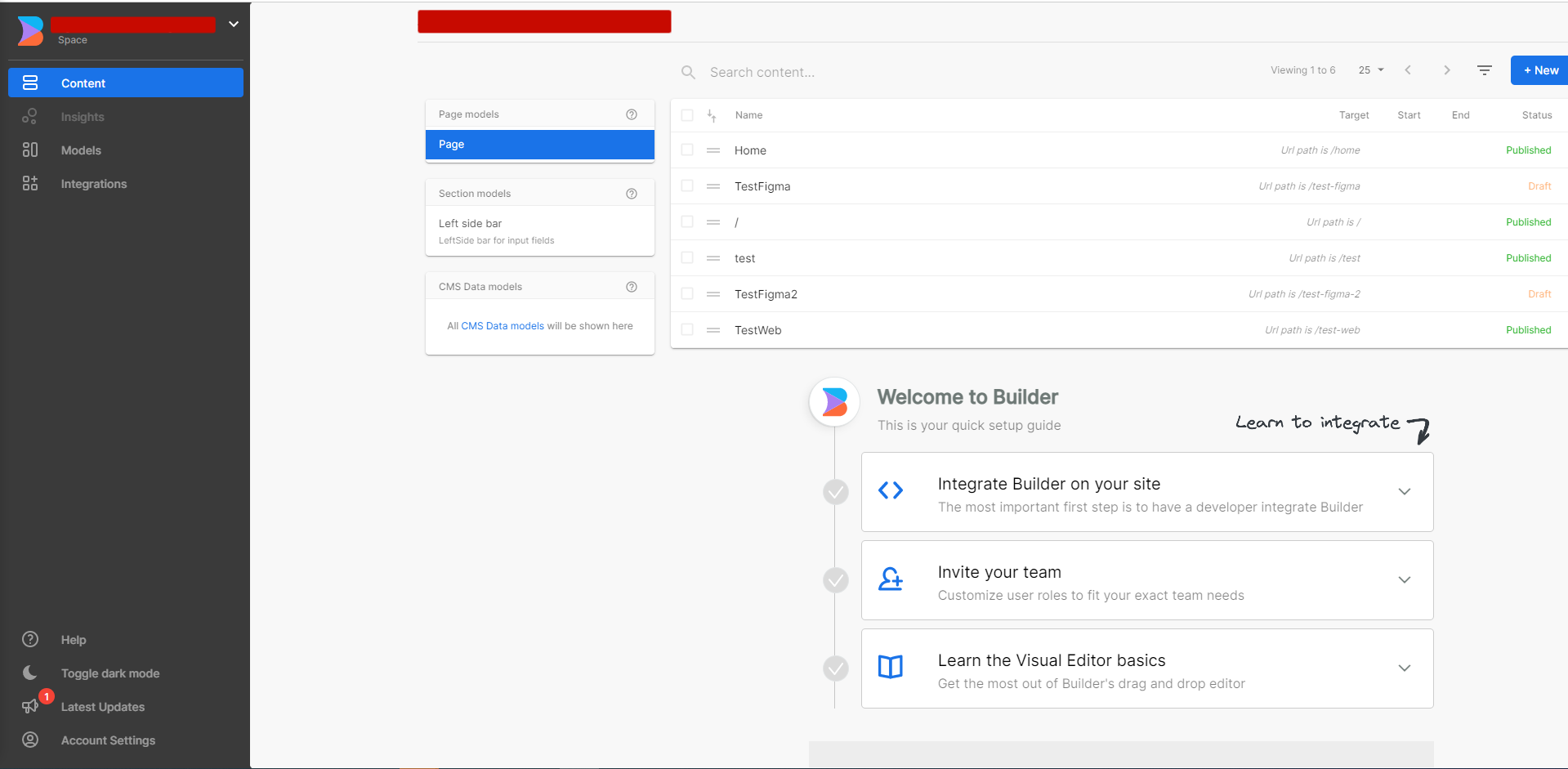The height and width of the screenshot is (769, 1568).
Task: Open the Help menu item
Action: pos(74,640)
